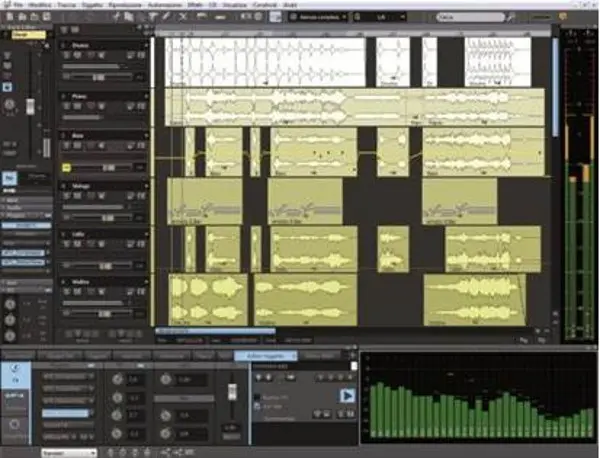Click the magnifier icon beside the search field
The height and width of the screenshot is (458, 600).
[511, 17]
